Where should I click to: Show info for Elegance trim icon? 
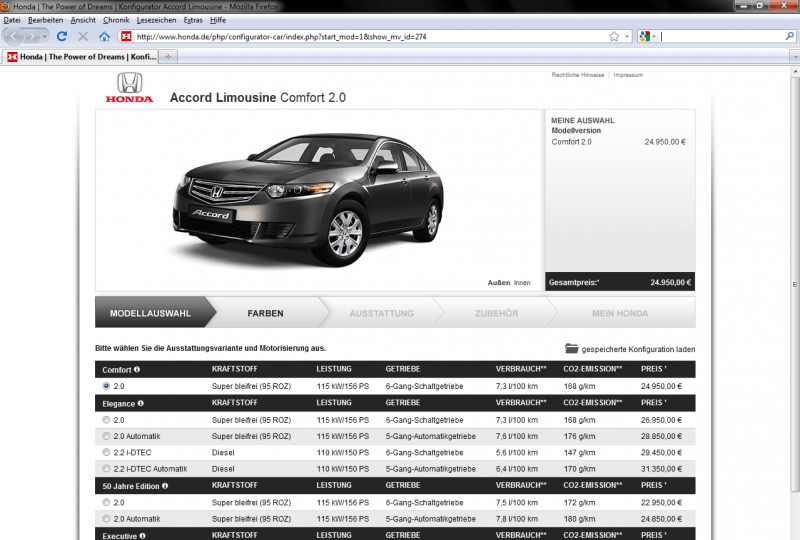pyautogui.click(x=140, y=403)
